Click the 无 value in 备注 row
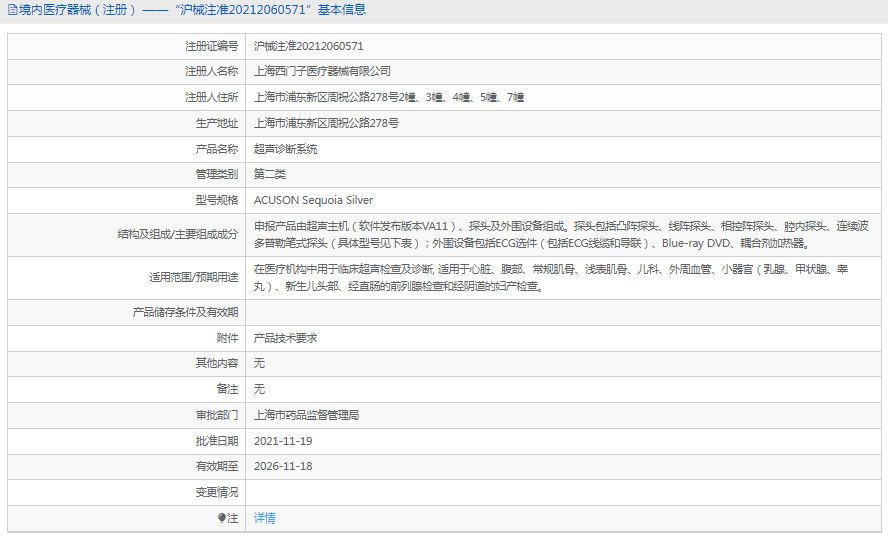The height and width of the screenshot is (540, 888). (259, 389)
